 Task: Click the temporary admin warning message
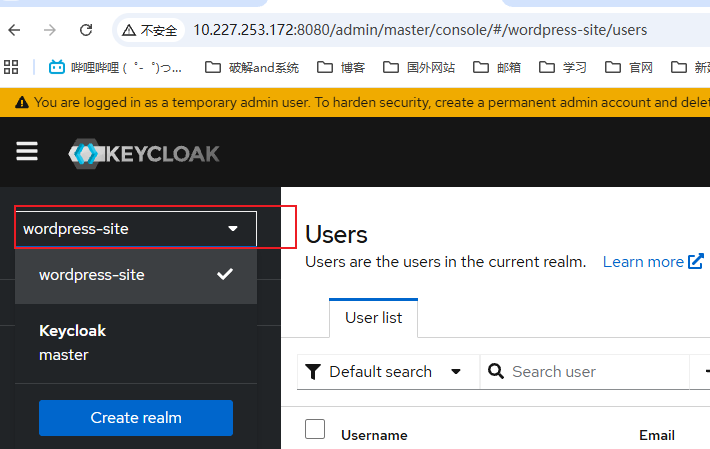(x=371, y=102)
